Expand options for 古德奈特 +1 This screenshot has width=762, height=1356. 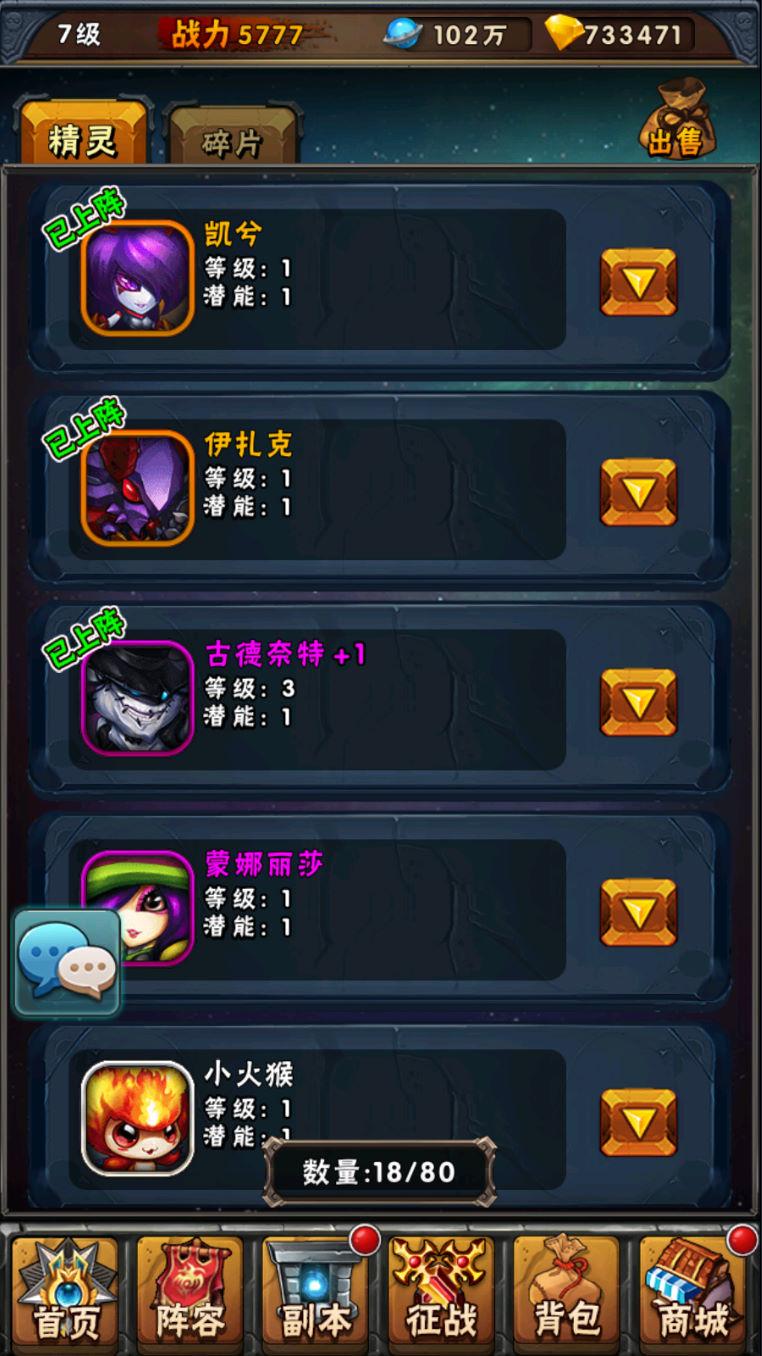click(638, 702)
